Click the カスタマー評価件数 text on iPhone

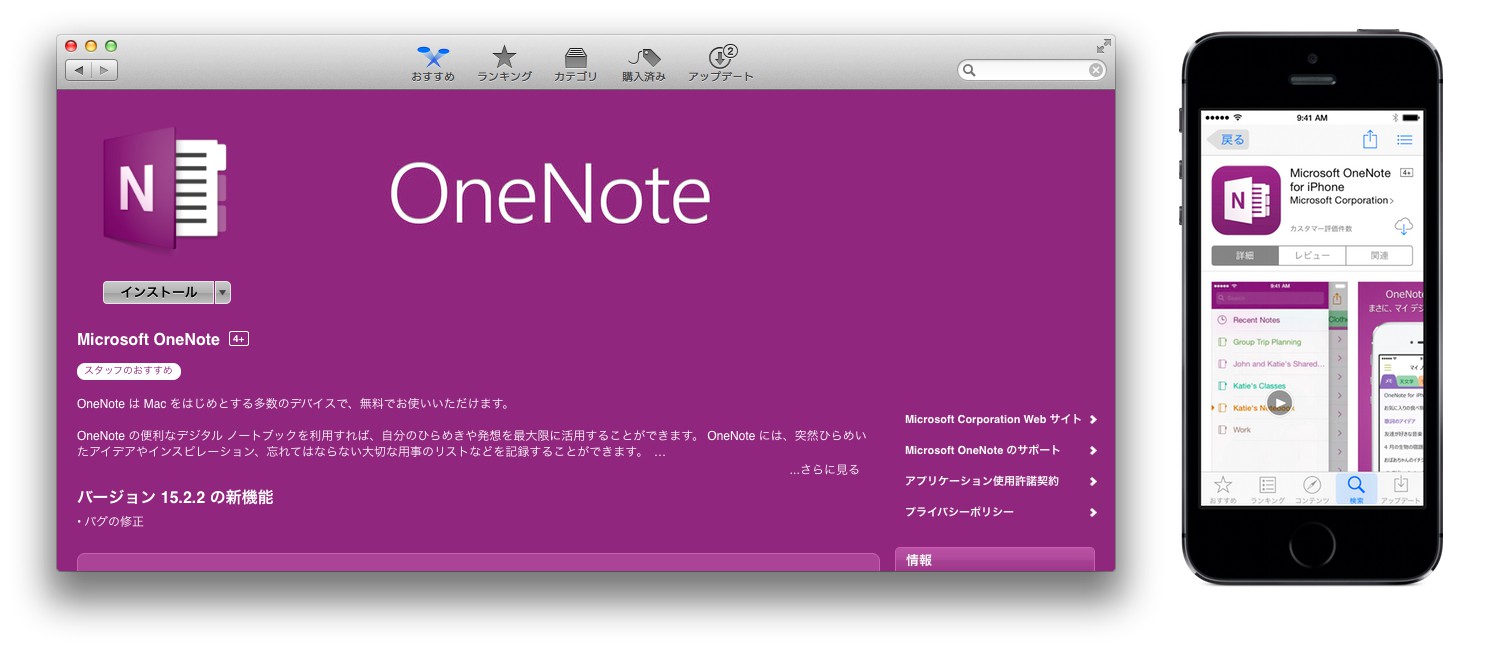pos(1321,229)
